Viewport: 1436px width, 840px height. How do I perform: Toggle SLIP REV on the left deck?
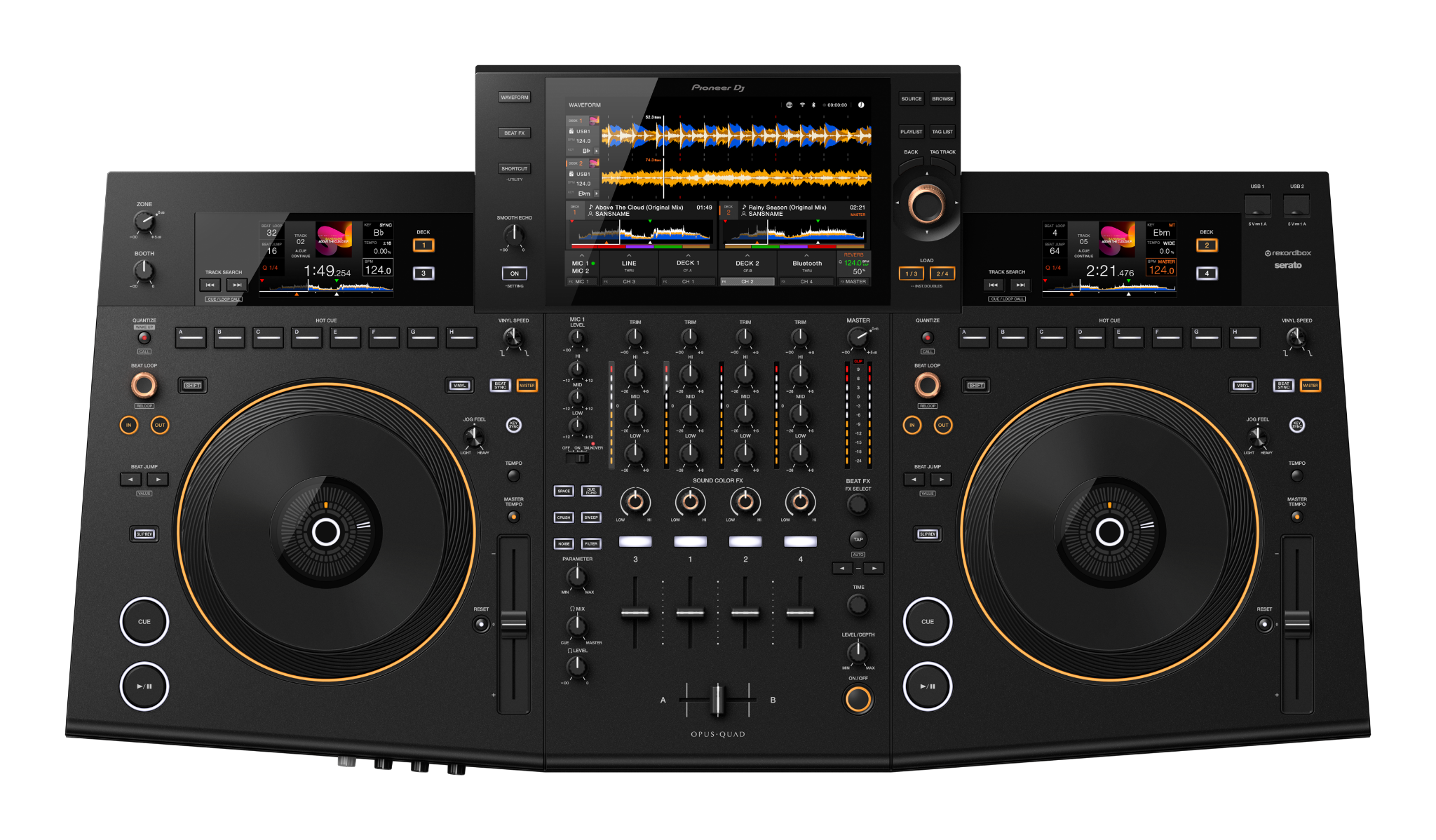pyautogui.click(x=144, y=534)
